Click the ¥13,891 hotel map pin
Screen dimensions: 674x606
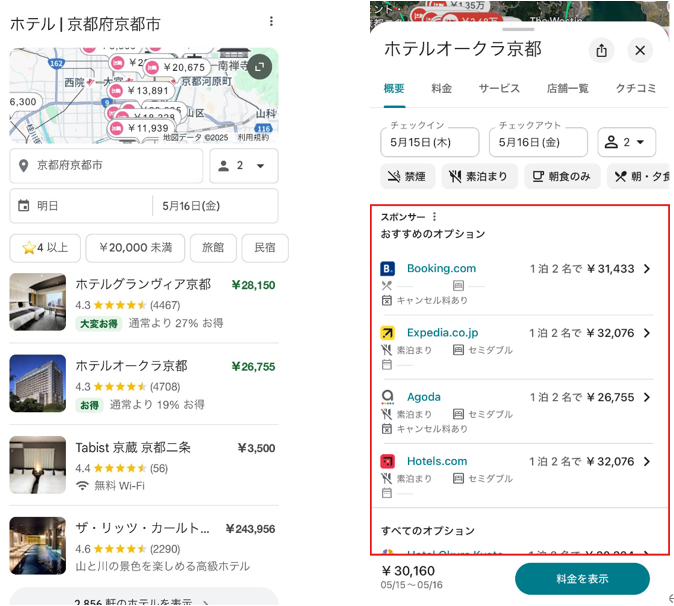coord(141,91)
